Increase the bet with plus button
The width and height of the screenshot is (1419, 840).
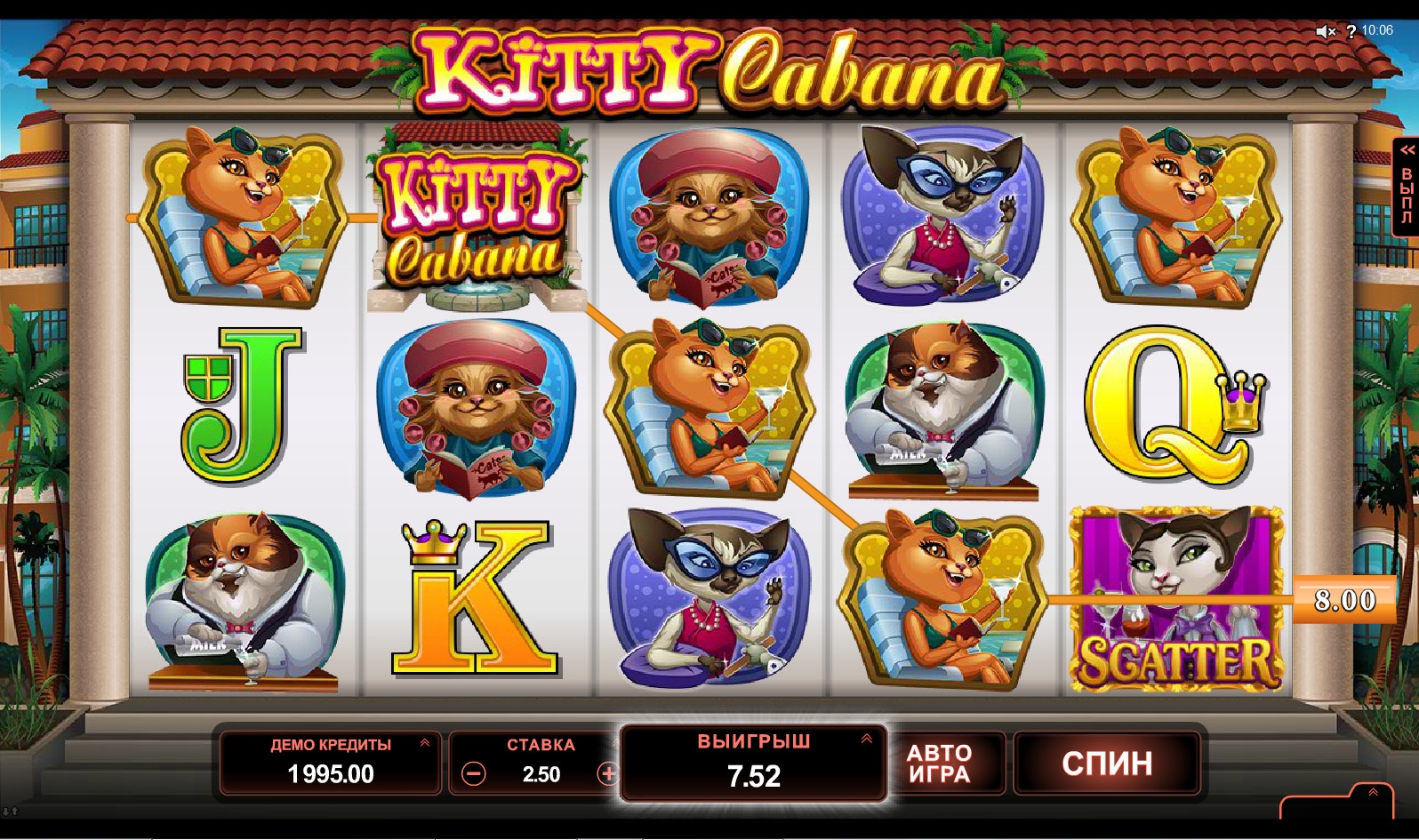click(608, 774)
